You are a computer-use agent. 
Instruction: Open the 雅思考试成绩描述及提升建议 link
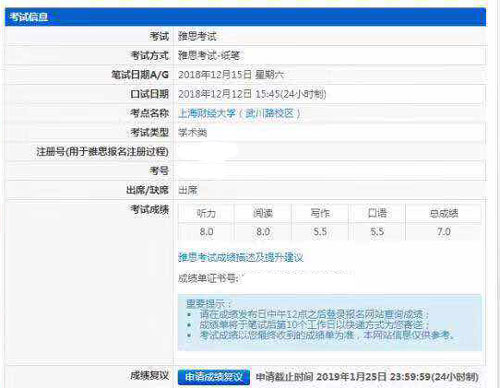click(241, 257)
